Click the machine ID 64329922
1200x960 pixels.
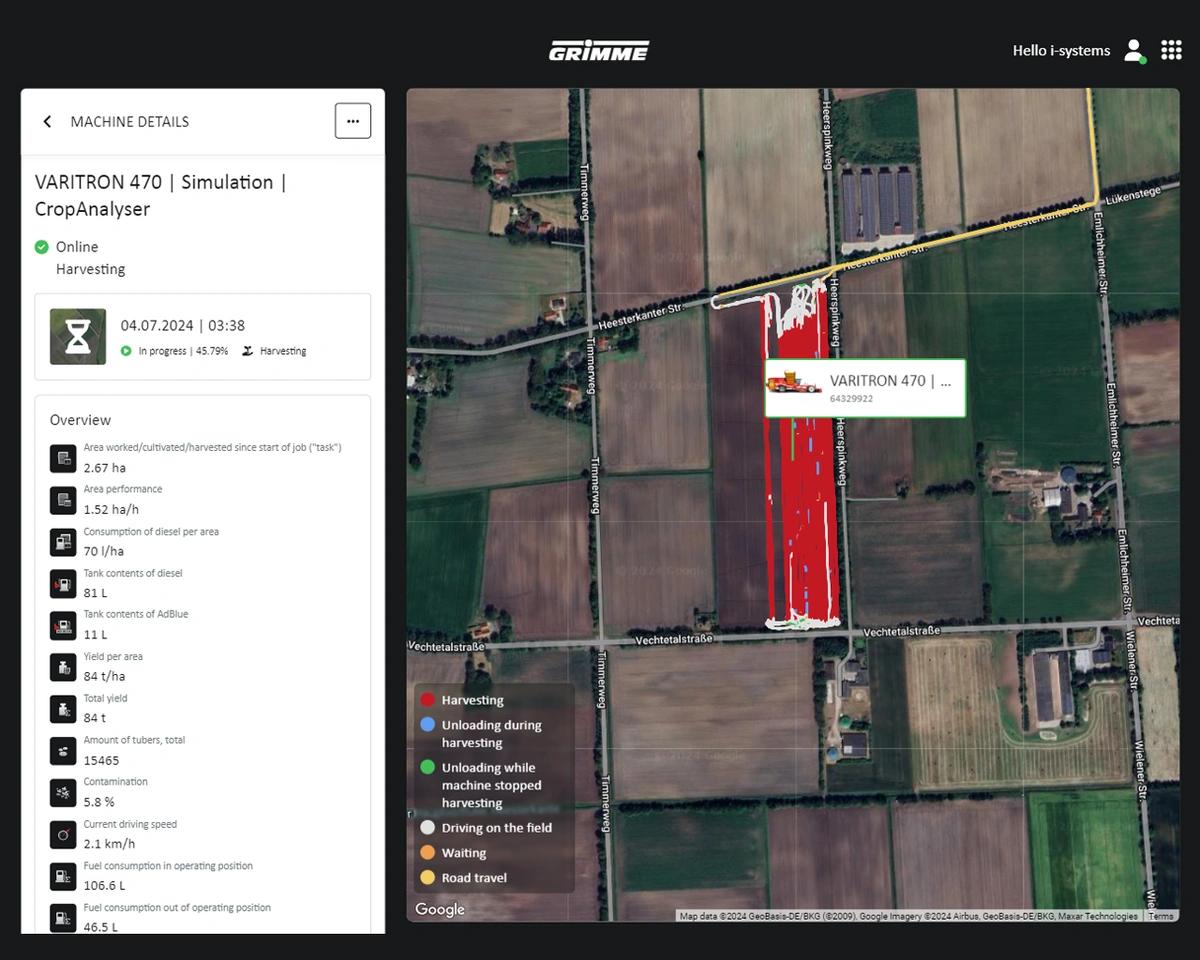[x=851, y=399]
